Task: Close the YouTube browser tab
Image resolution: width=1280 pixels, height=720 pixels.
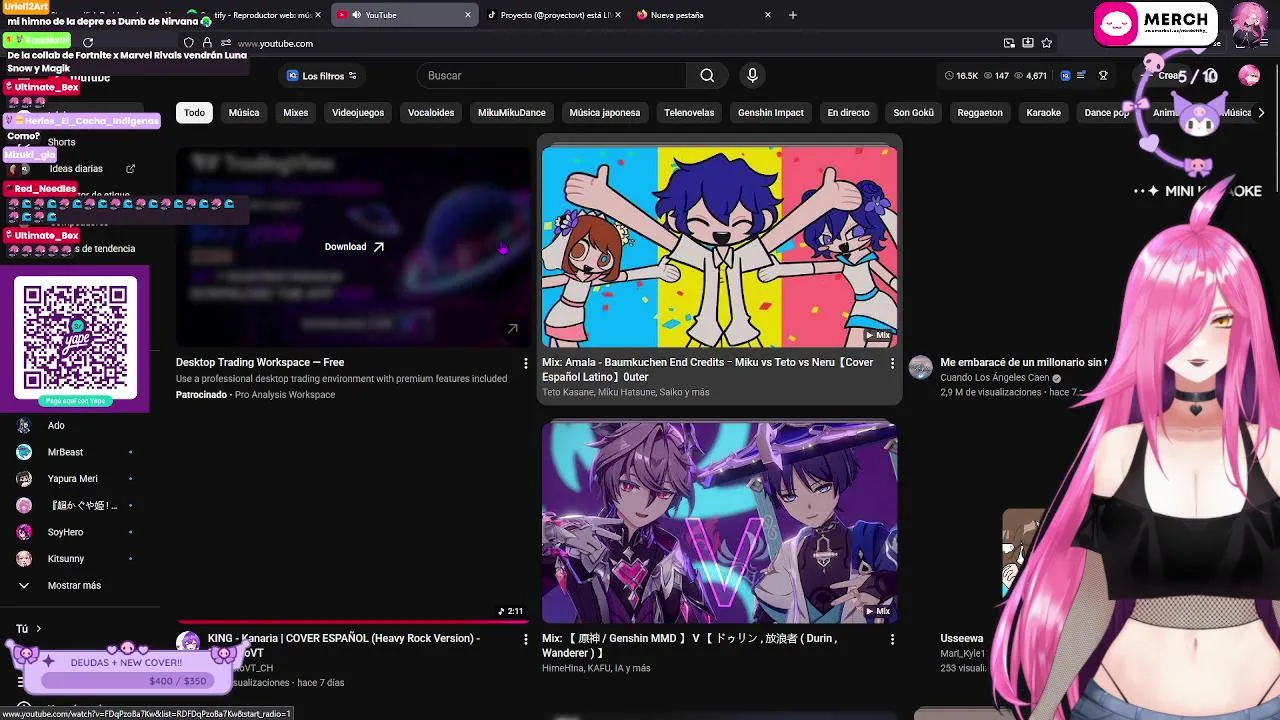Action: click(468, 15)
